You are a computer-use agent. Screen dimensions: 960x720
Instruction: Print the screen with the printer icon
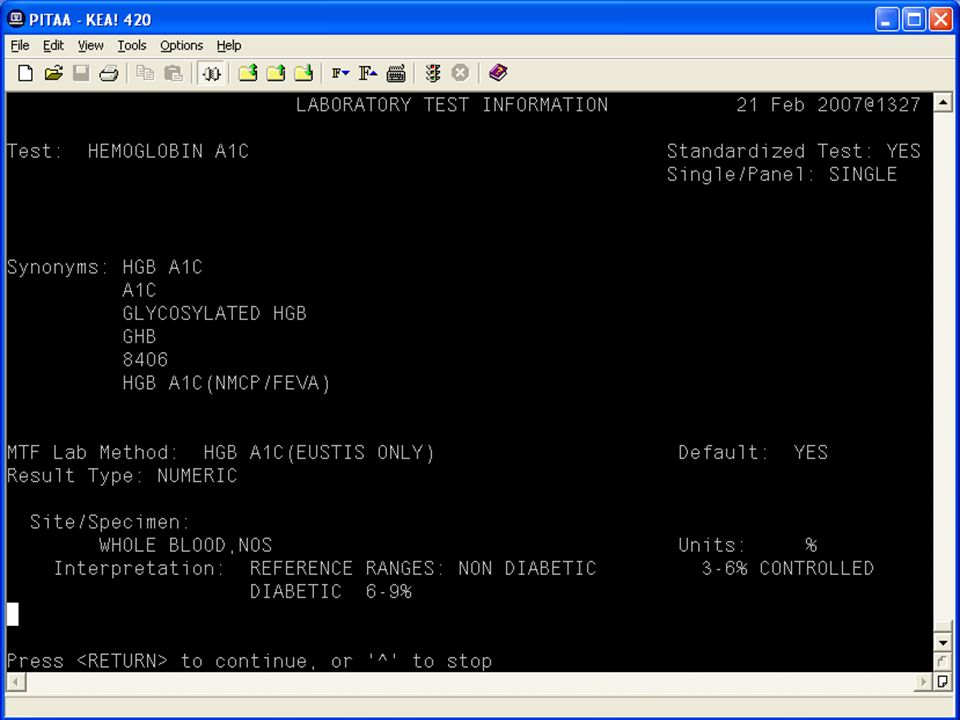pos(109,73)
